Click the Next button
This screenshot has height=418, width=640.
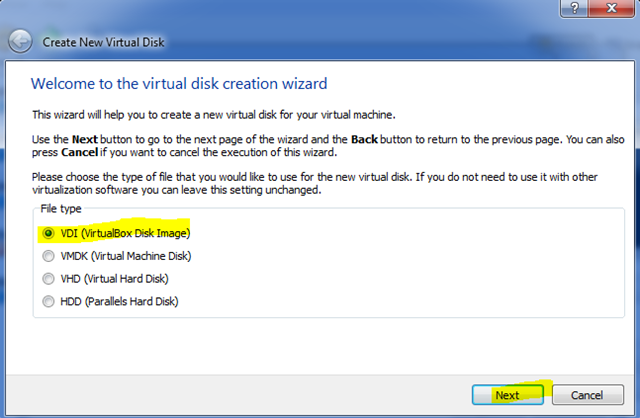(x=507, y=395)
